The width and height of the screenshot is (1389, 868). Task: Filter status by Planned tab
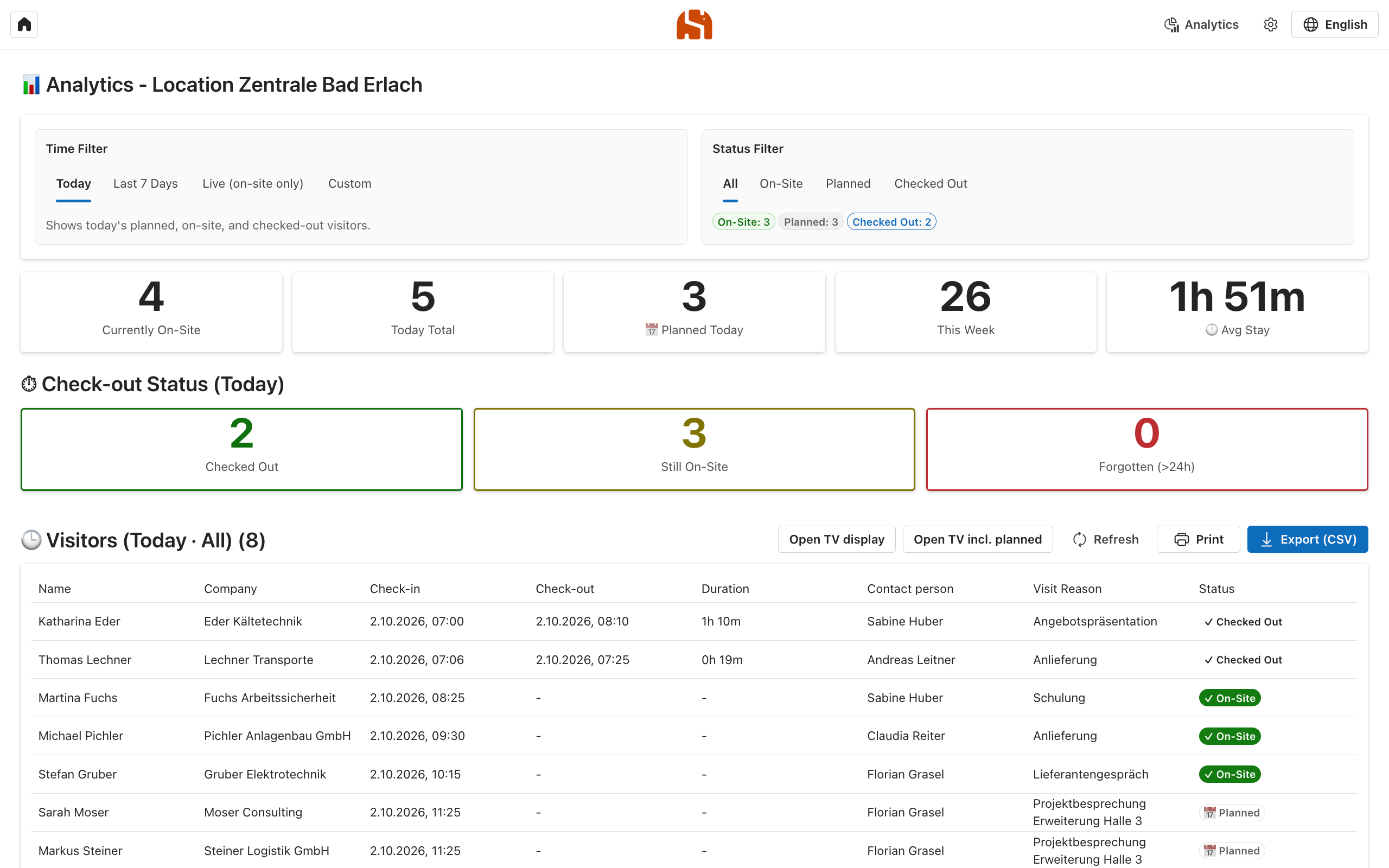pyautogui.click(x=848, y=184)
